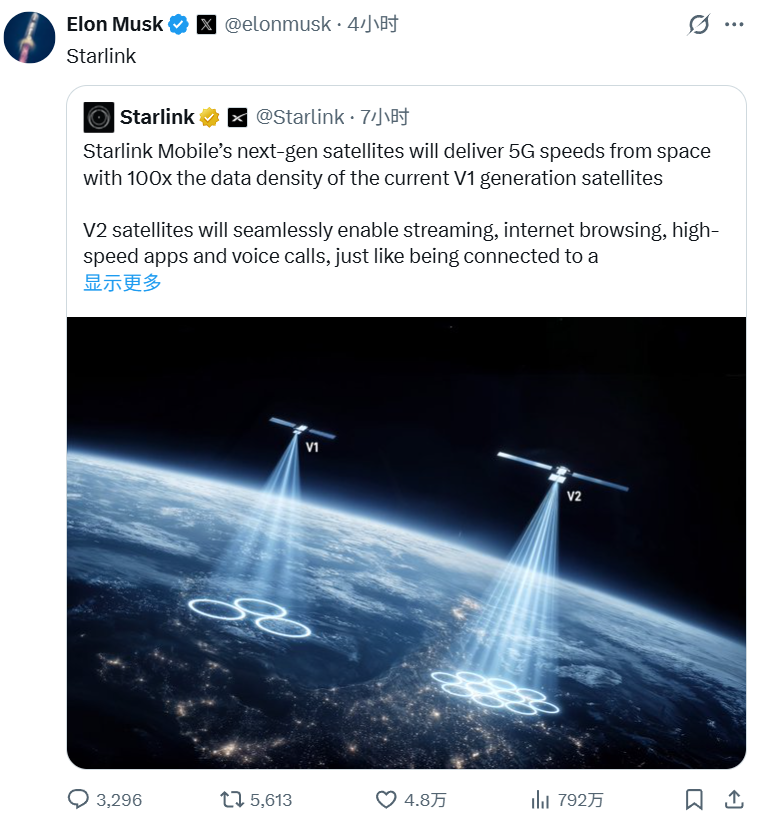
Task: Click Starlink's gold verified badge
Action: [209, 117]
